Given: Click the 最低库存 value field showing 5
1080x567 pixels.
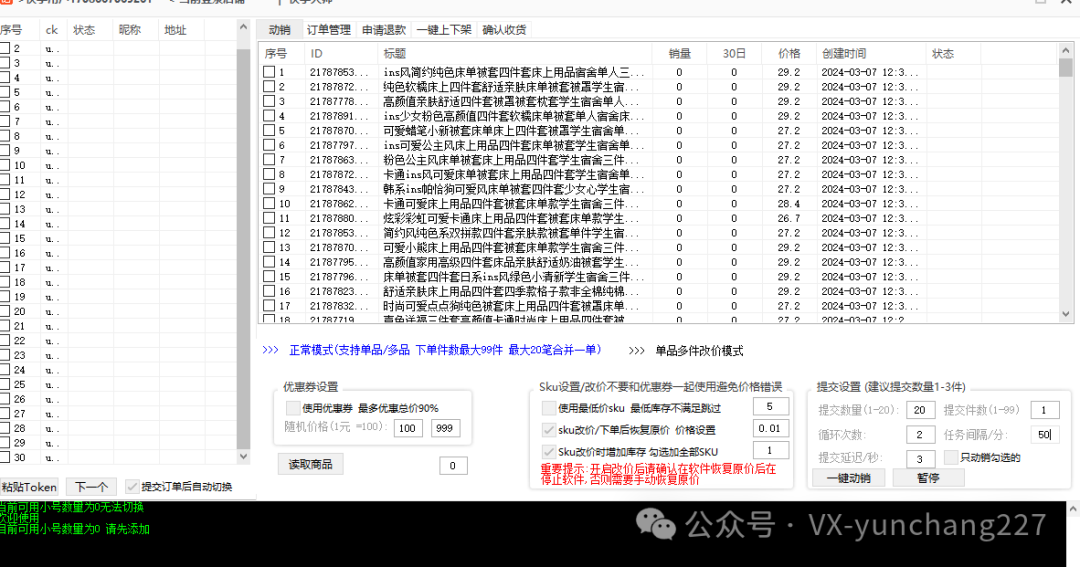Looking at the screenshot, I should (770, 407).
